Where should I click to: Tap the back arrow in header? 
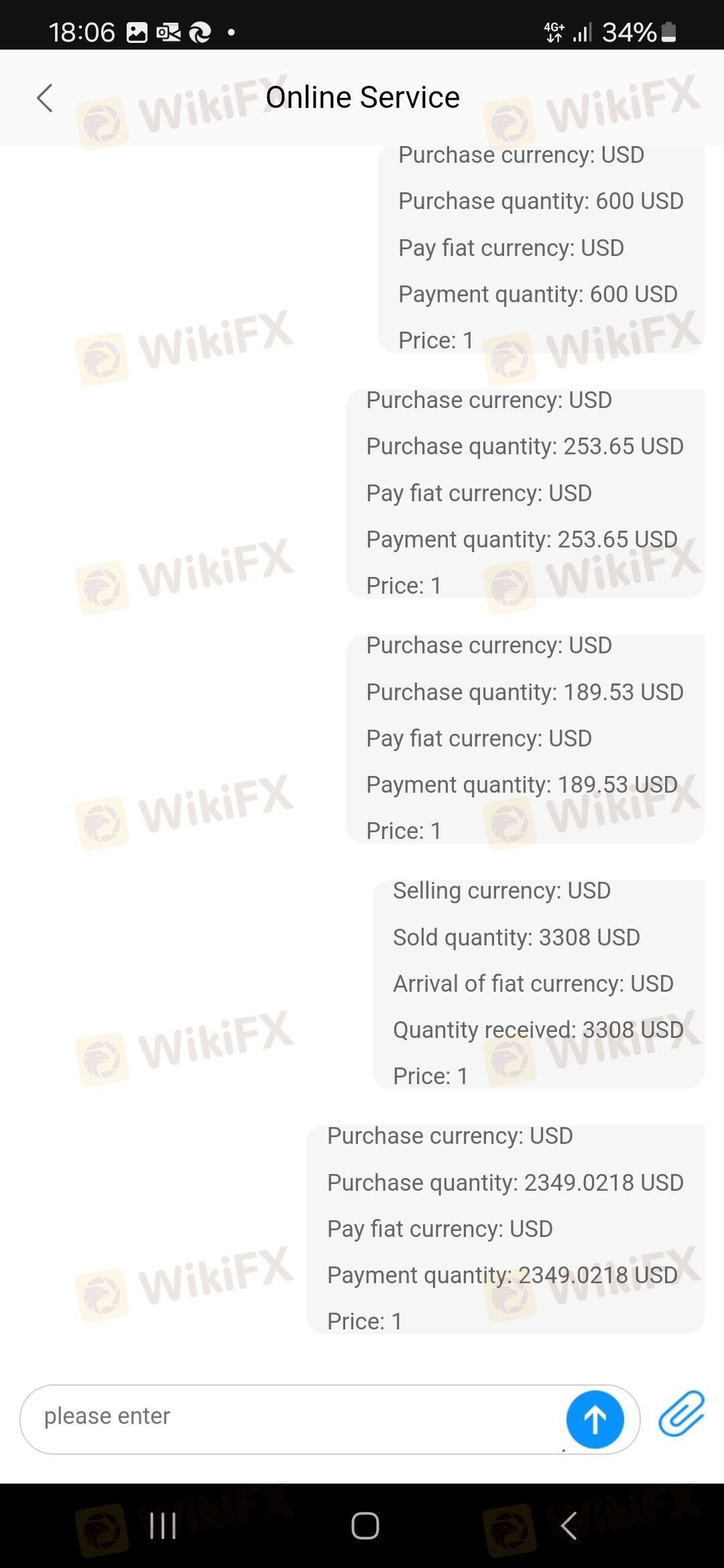click(x=44, y=98)
